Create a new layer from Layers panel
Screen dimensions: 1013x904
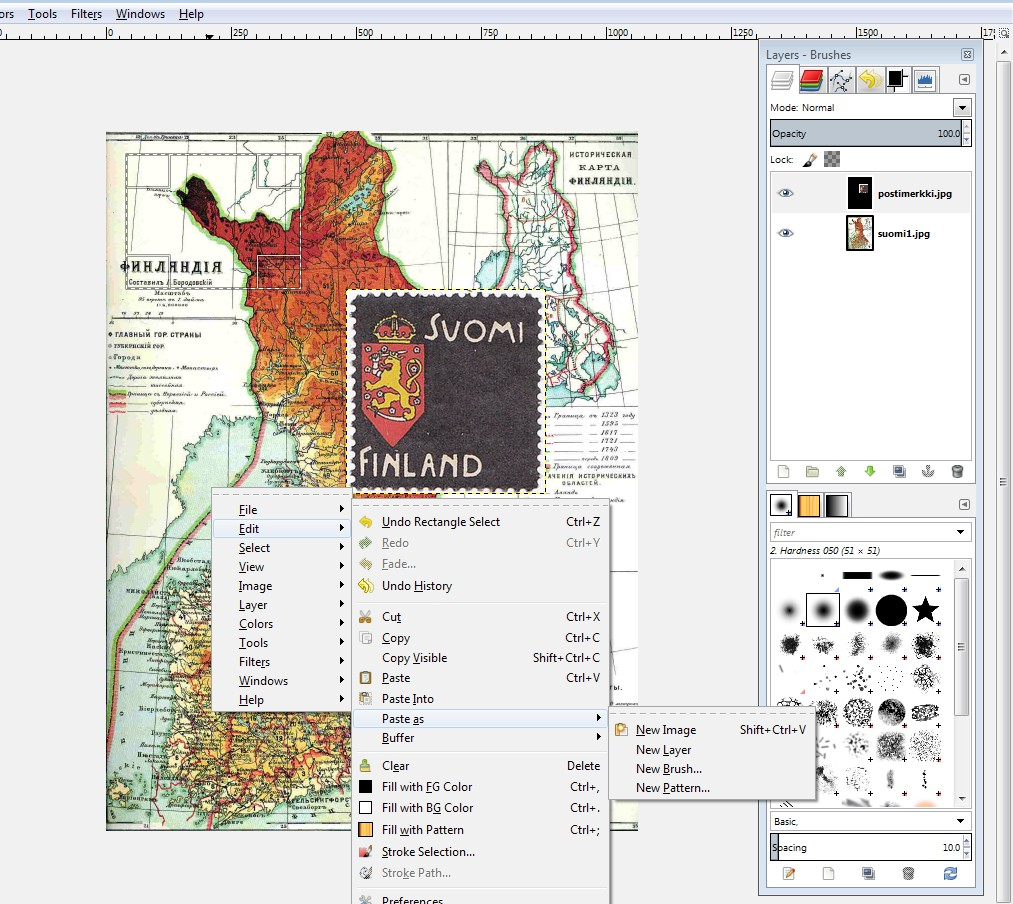point(783,472)
